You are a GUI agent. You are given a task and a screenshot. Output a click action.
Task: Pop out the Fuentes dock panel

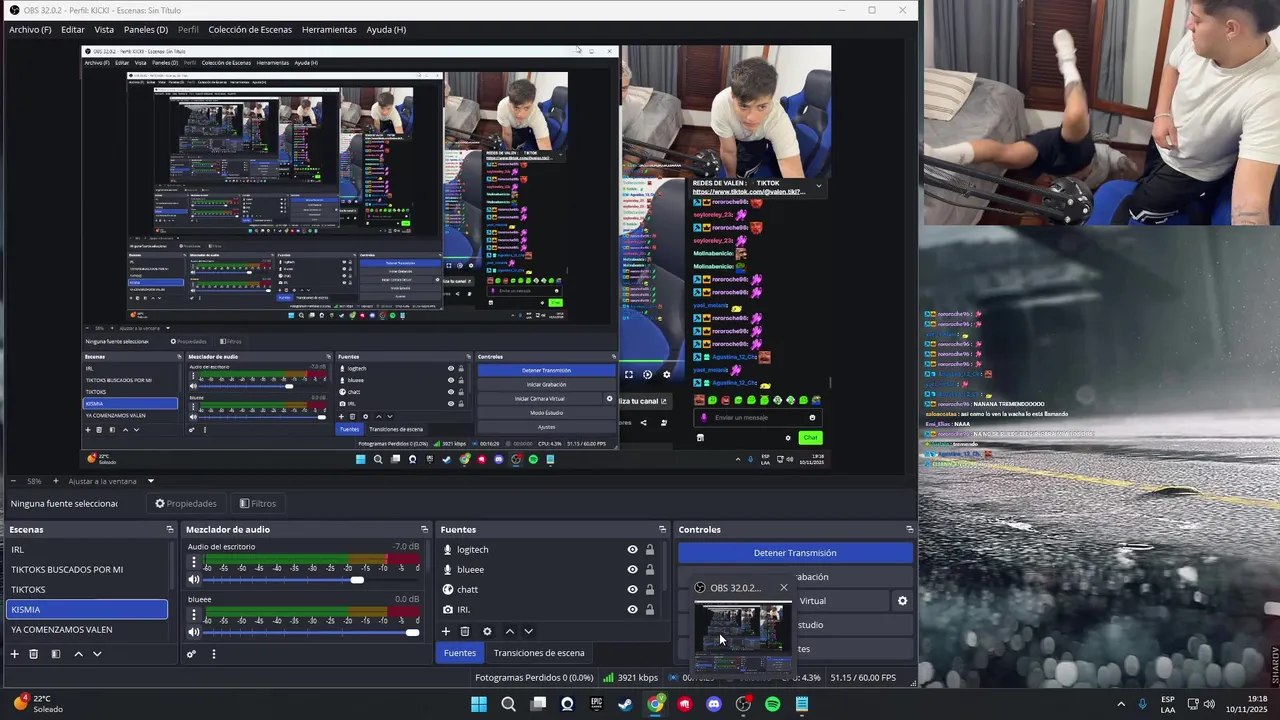tap(662, 529)
